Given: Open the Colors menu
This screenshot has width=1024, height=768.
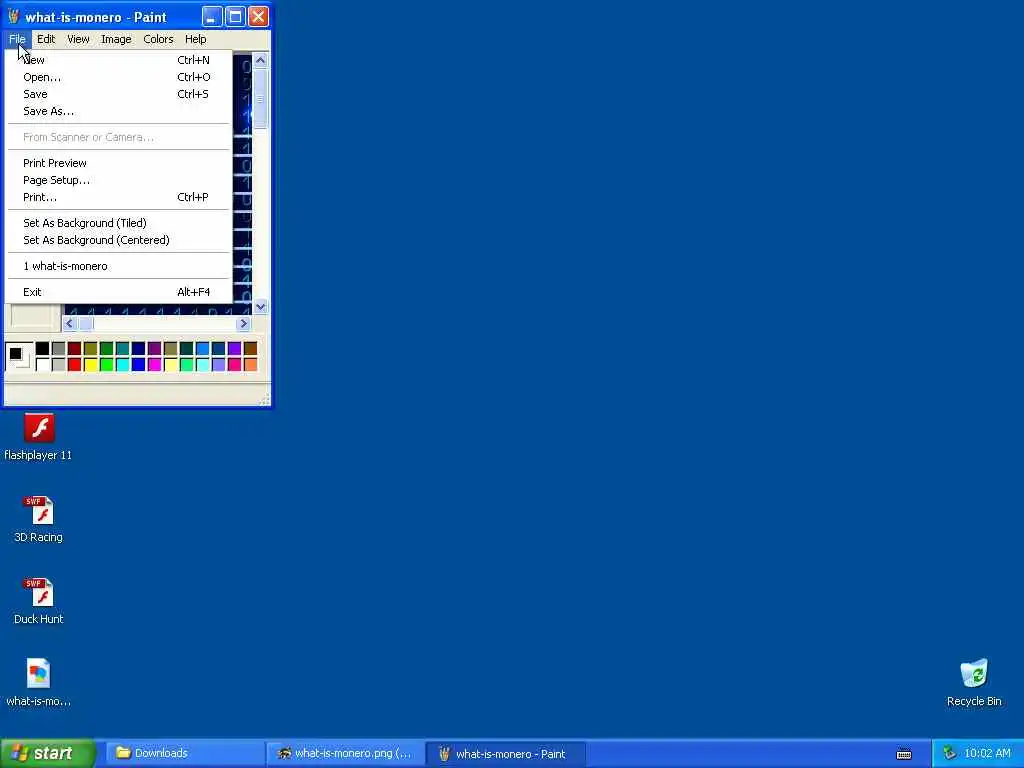Looking at the screenshot, I should tap(158, 39).
